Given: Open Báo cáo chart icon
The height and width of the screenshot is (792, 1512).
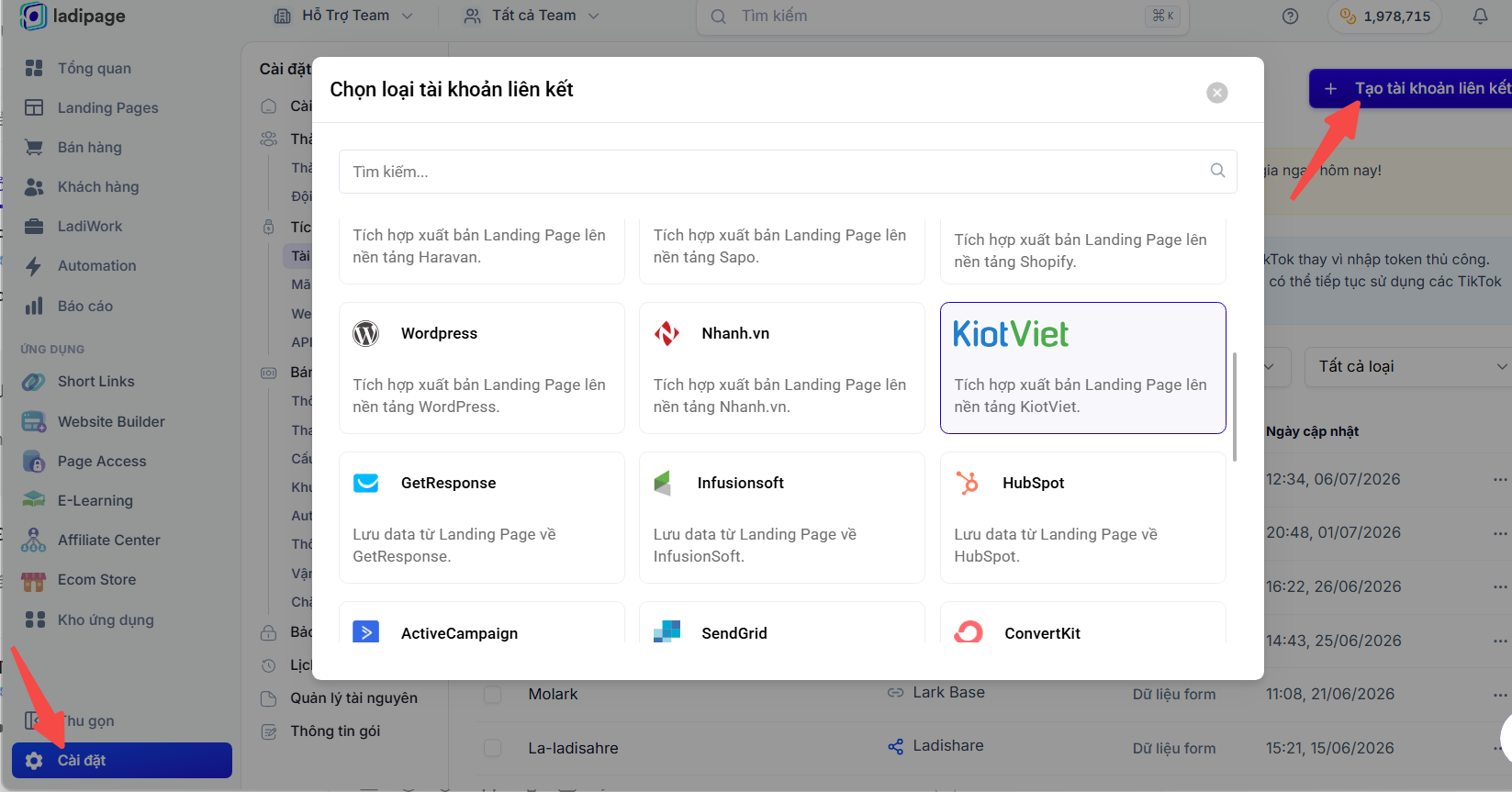Looking at the screenshot, I should coord(34,306).
